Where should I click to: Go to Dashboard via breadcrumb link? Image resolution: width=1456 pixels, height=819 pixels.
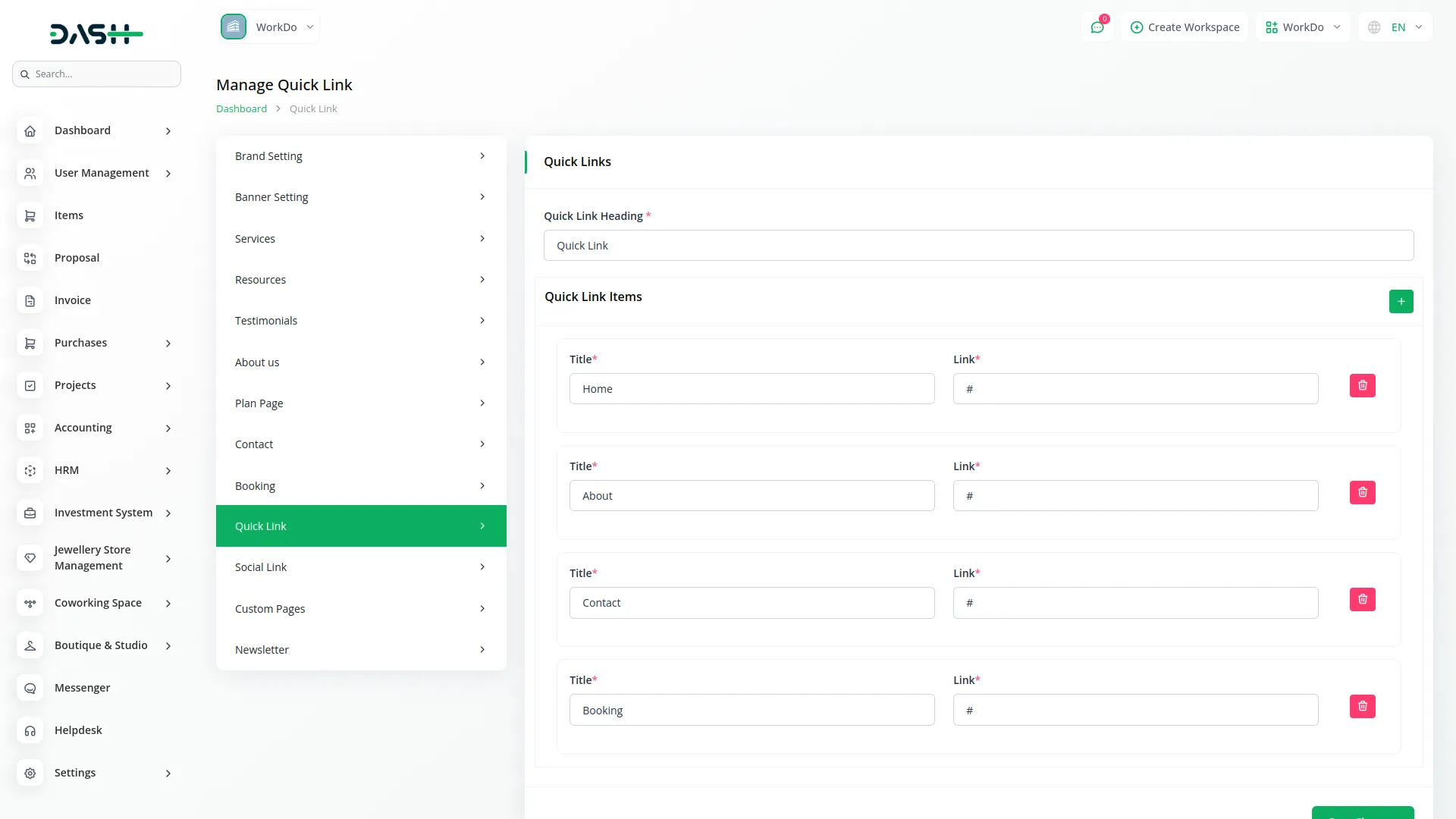click(x=241, y=109)
